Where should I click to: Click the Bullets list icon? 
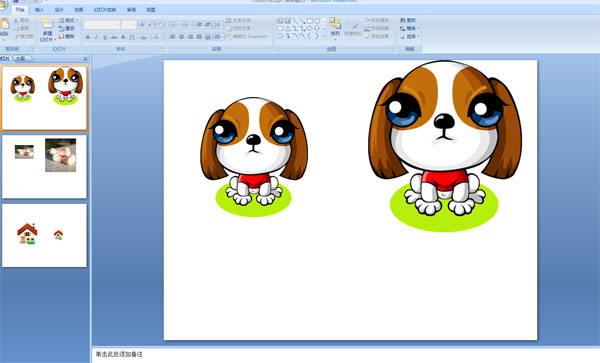click(174, 24)
